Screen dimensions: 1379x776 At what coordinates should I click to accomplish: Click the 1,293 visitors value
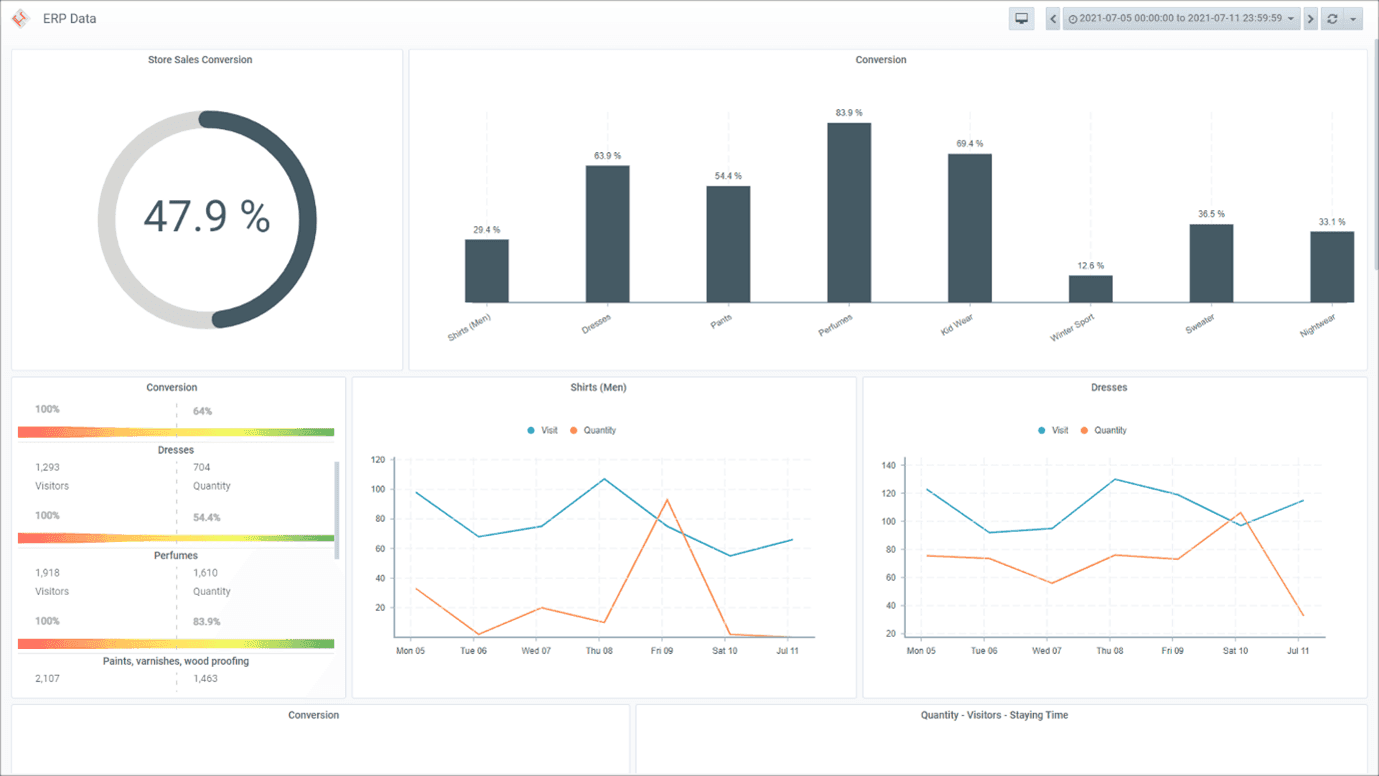(48, 467)
